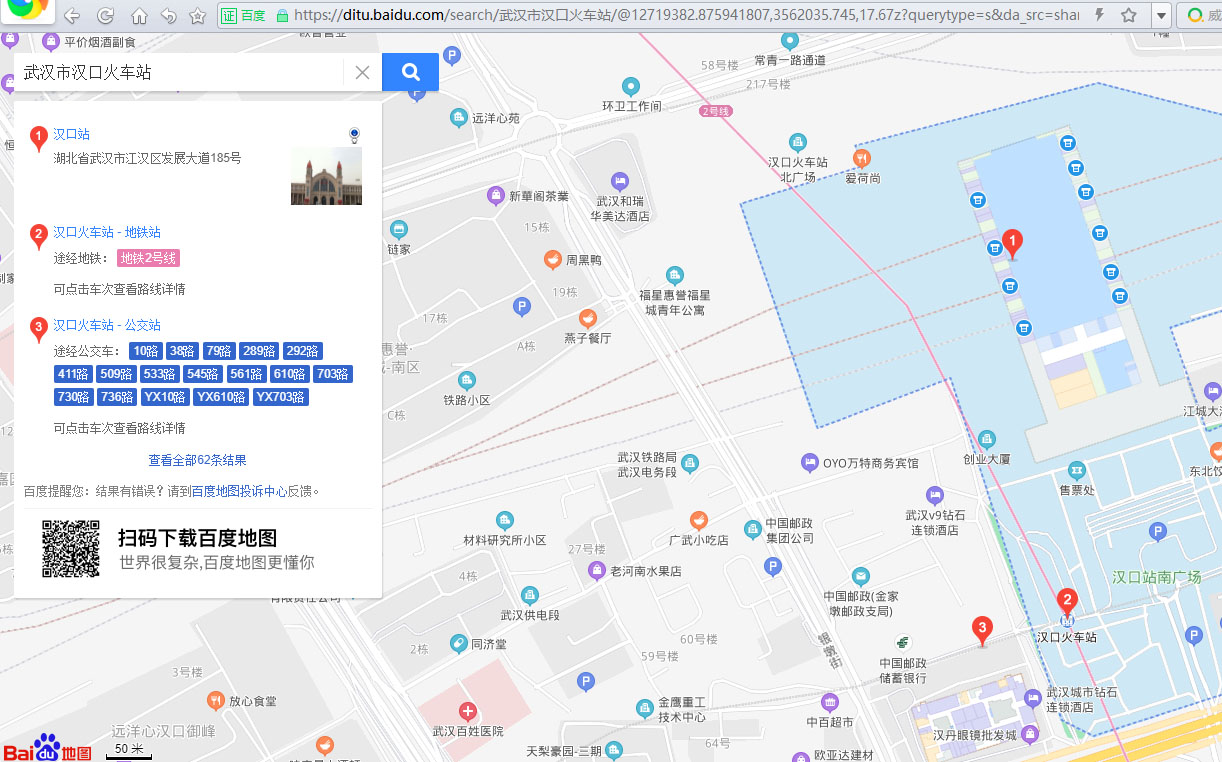Click the 爱荷尚 restaurant icon
Viewport: 1222px width, 762px height.
pyautogui.click(x=862, y=158)
